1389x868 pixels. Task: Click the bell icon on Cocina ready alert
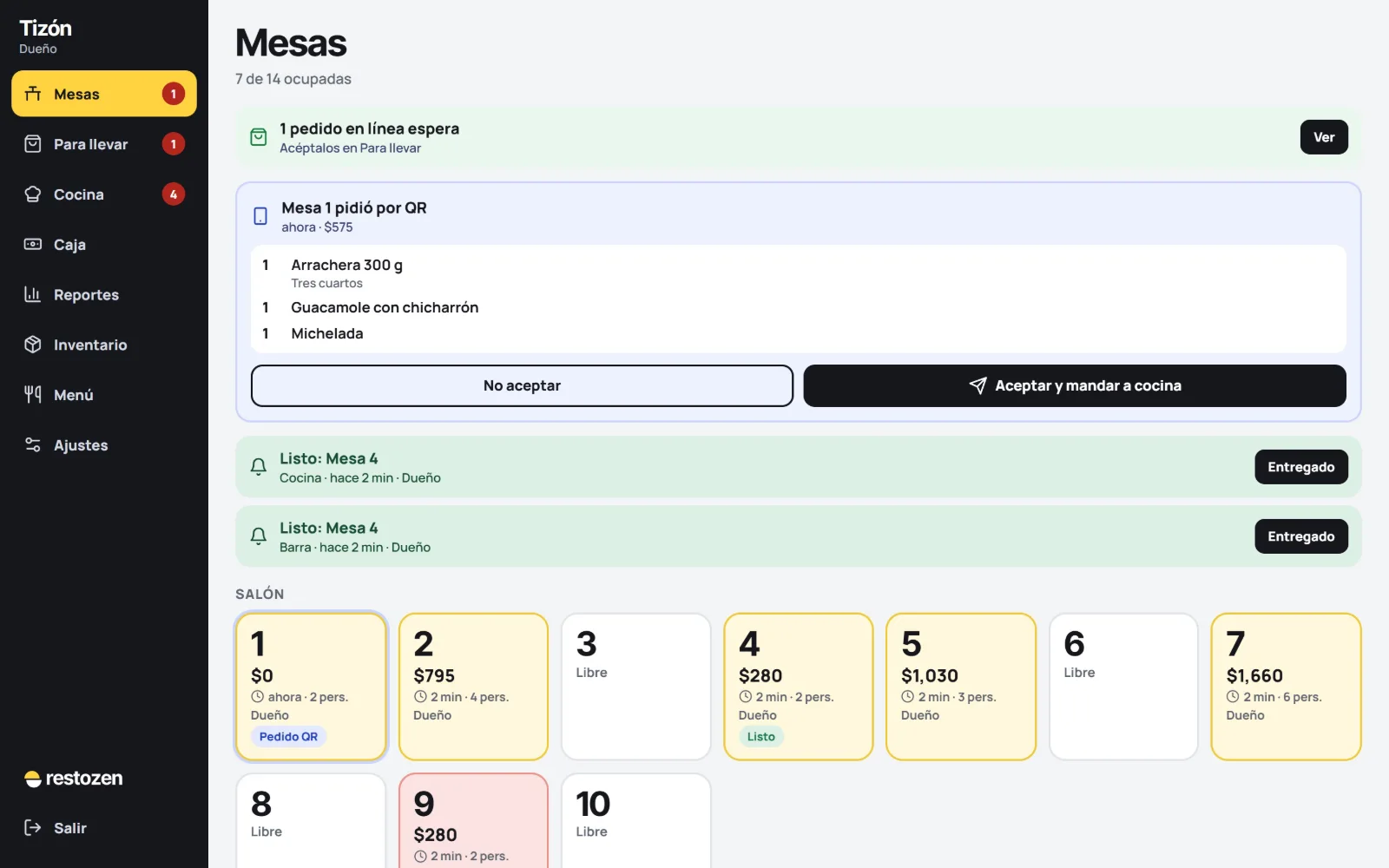click(259, 467)
